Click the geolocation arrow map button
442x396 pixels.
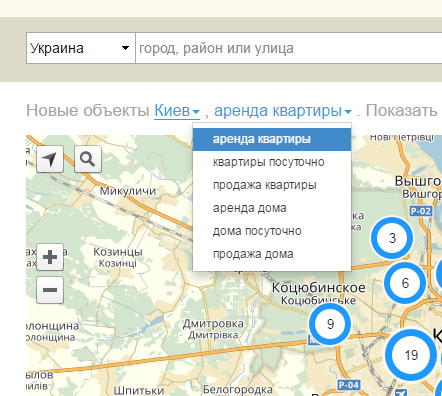pyautogui.click(x=50, y=159)
